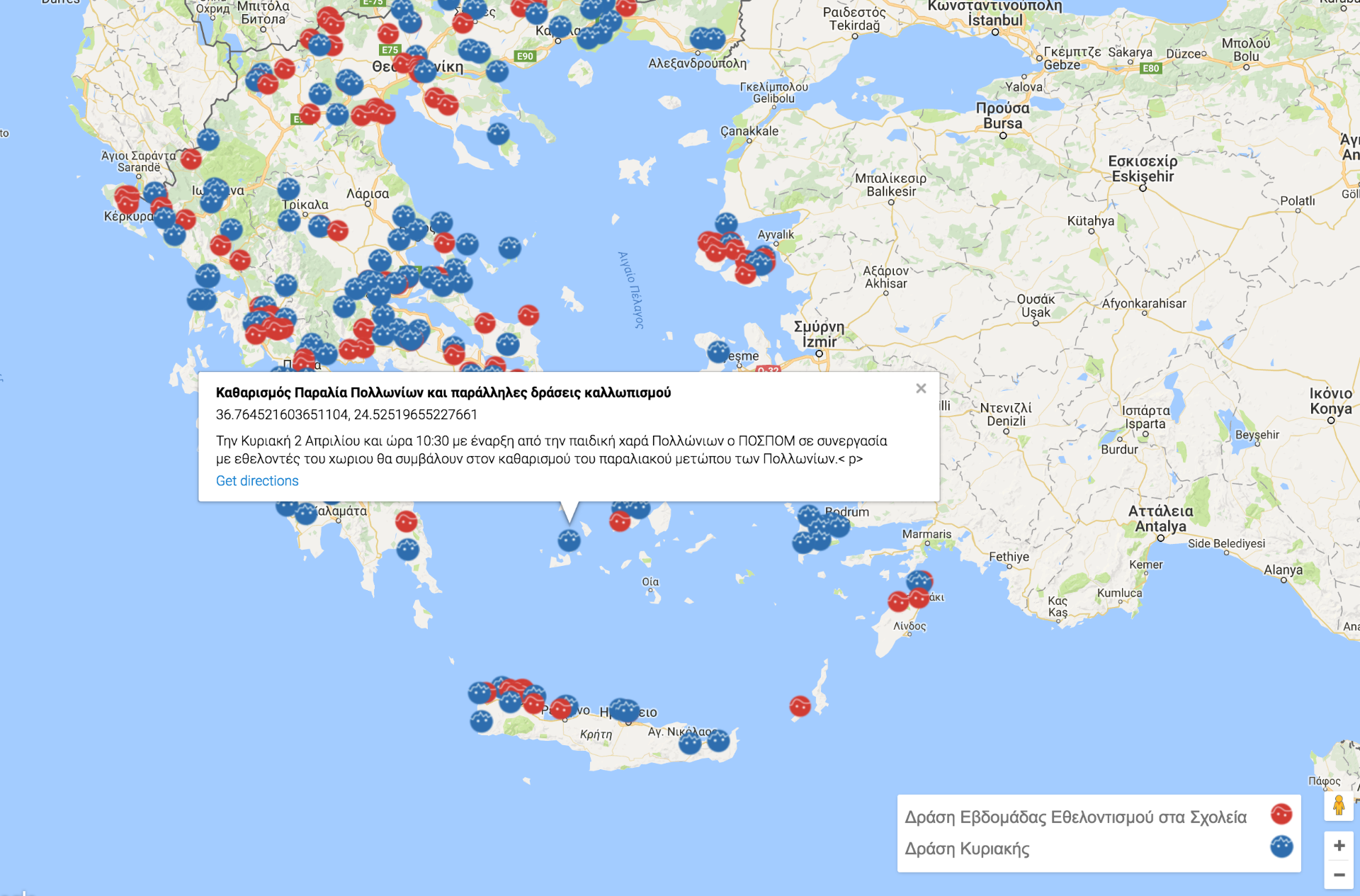The height and width of the screenshot is (896, 1360).
Task: Click the Δράση Κυριακής legend label
Action: pyautogui.click(x=967, y=849)
